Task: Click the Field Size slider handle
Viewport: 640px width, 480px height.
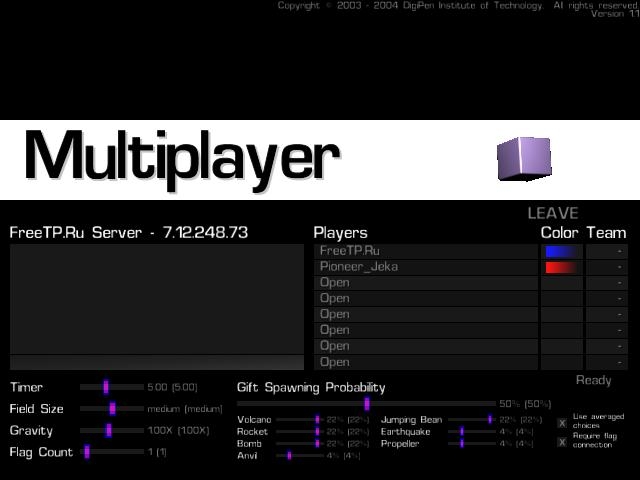Action: (113, 408)
